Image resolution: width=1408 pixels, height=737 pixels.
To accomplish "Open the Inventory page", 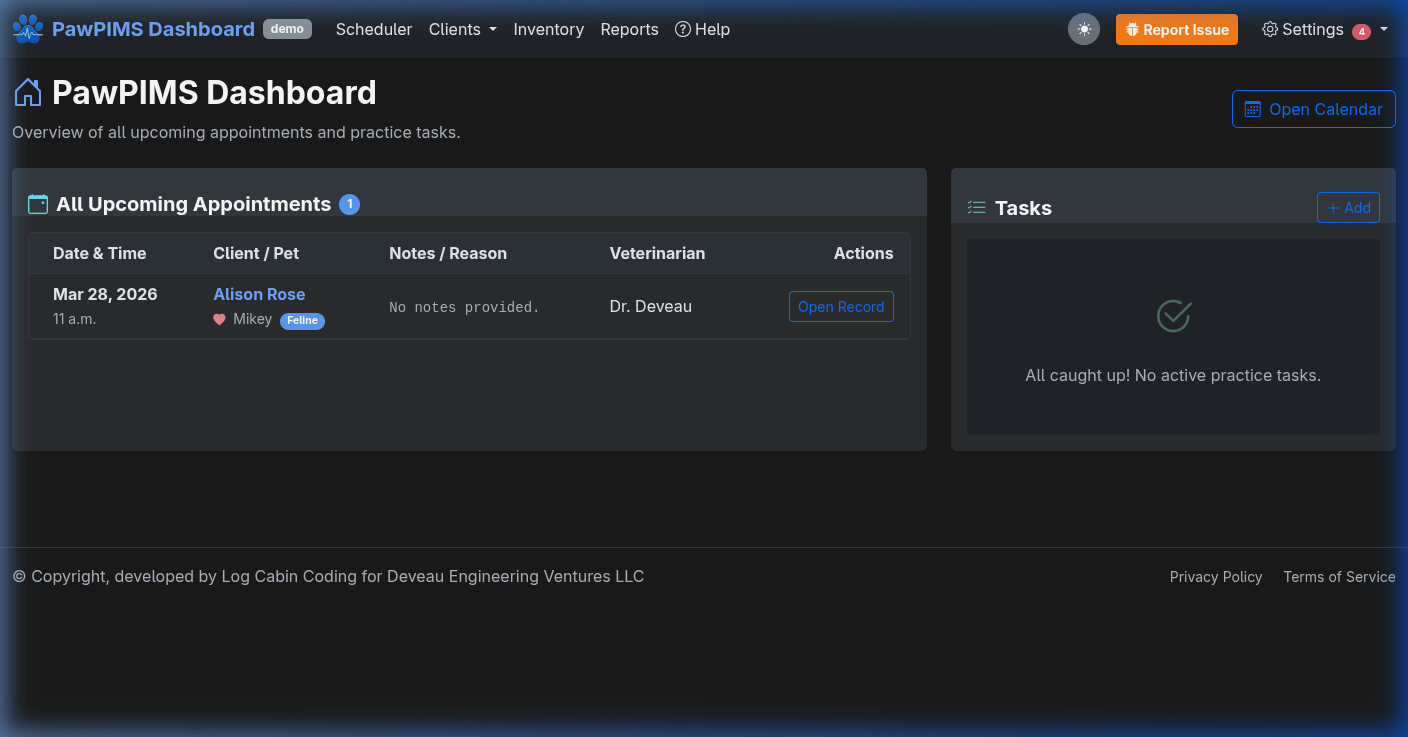I will coord(549,29).
